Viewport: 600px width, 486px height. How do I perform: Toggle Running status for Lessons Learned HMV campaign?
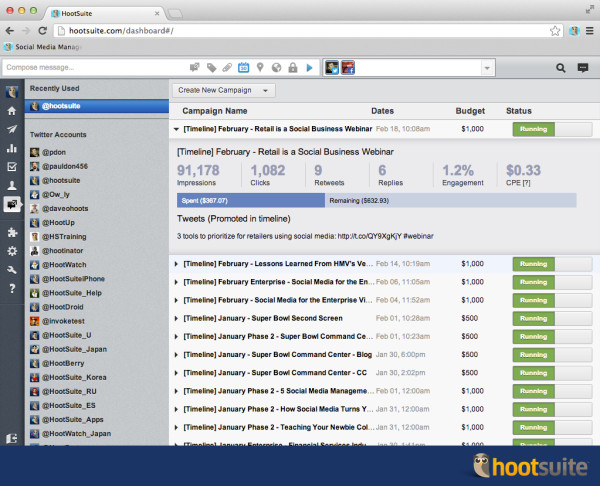552,264
